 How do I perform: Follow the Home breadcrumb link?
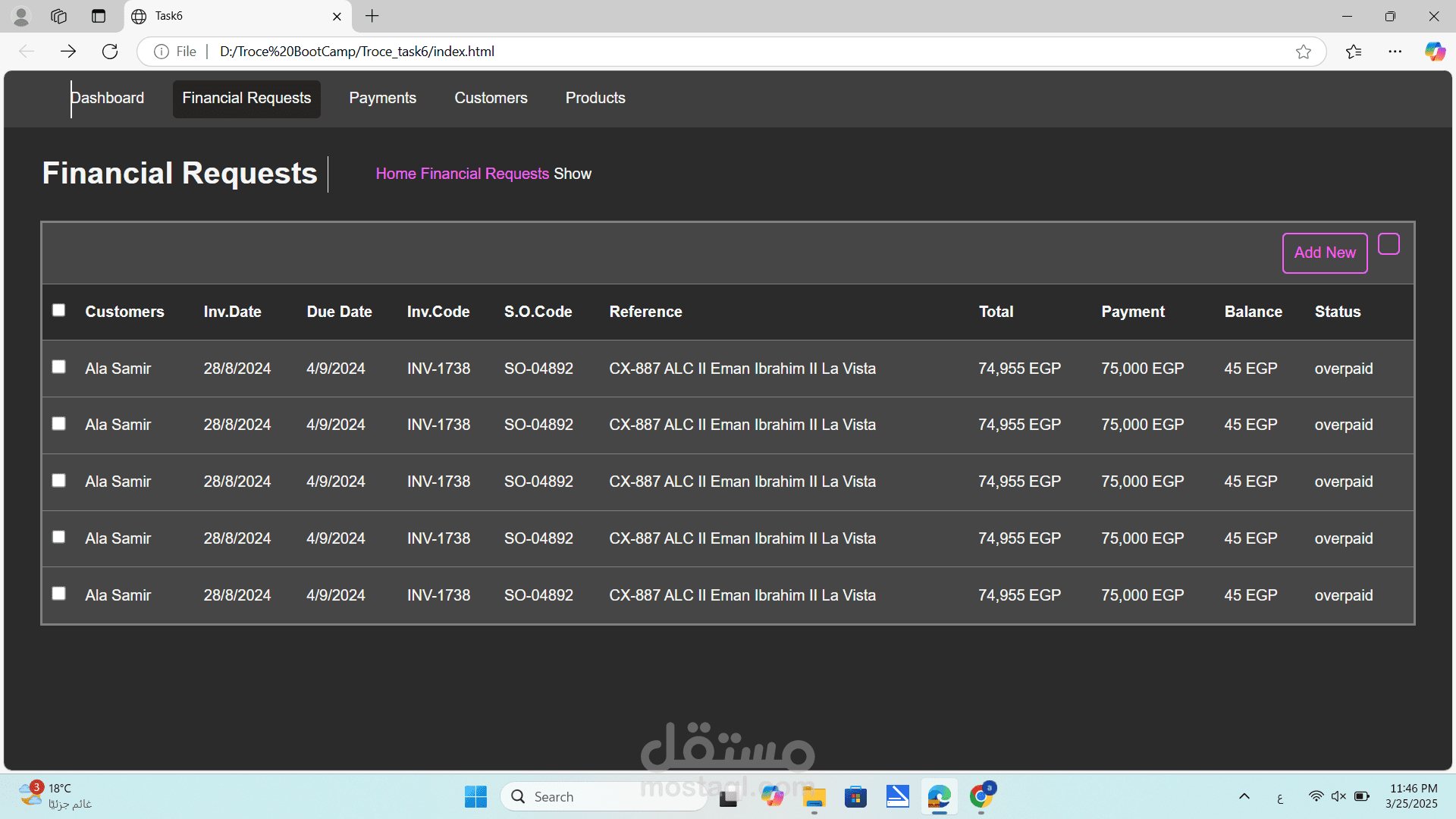point(396,174)
